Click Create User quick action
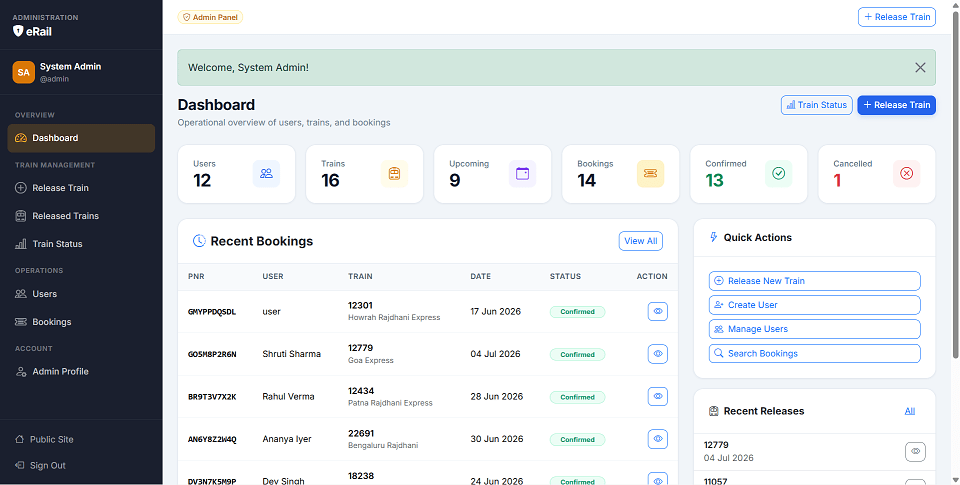Image resolution: width=960 pixels, height=485 pixels. [814, 305]
